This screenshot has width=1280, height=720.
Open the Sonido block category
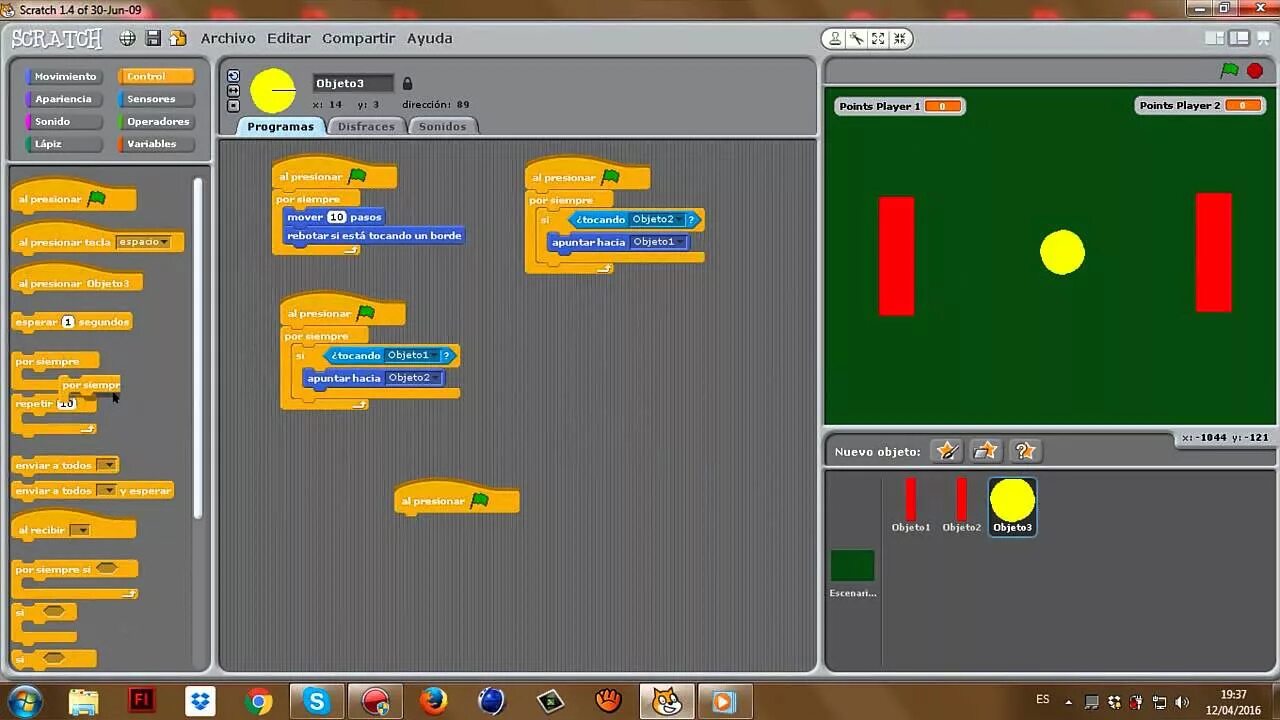65,122
